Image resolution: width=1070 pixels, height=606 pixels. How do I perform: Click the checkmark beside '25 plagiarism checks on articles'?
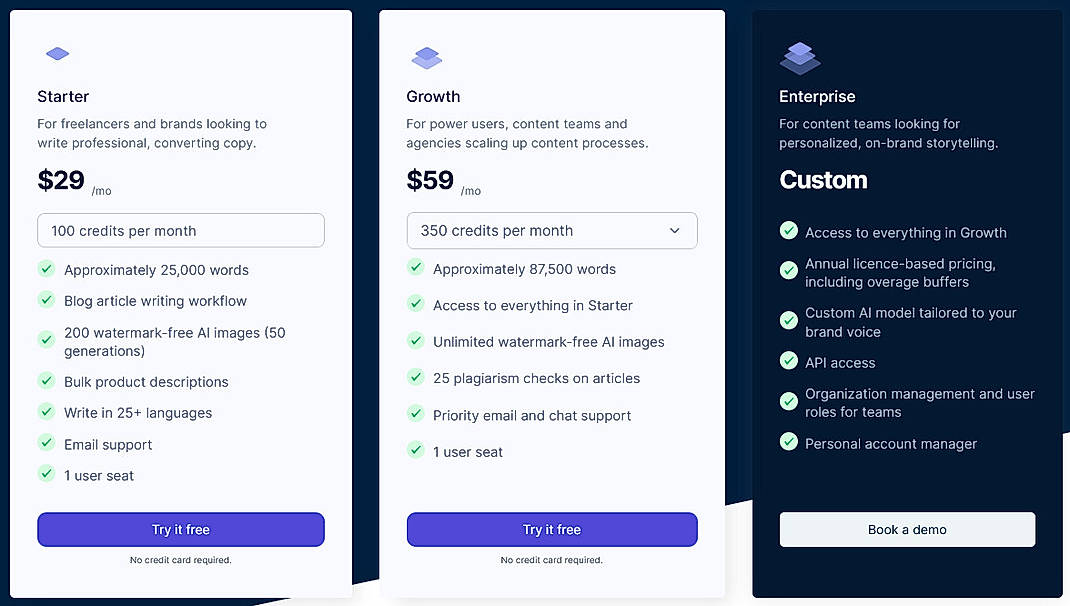(416, 378)
